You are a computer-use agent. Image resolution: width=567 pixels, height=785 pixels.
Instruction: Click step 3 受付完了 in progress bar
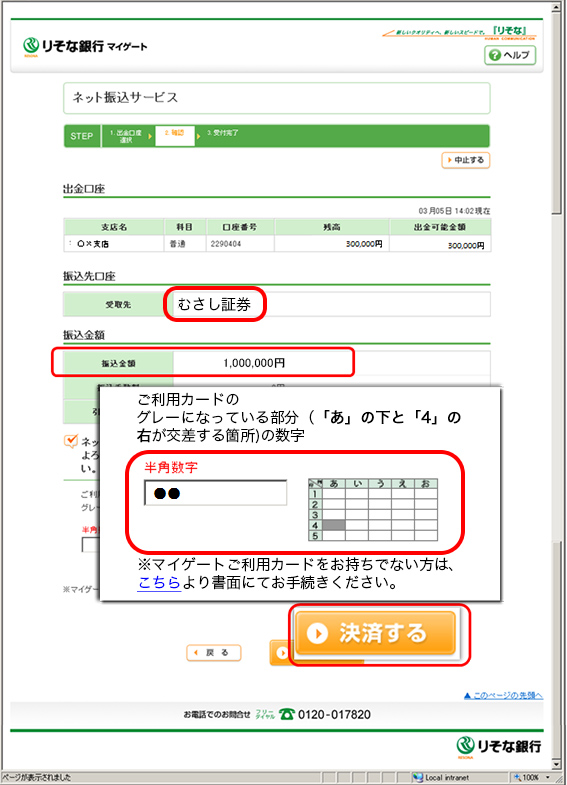(x=223, y=133)
